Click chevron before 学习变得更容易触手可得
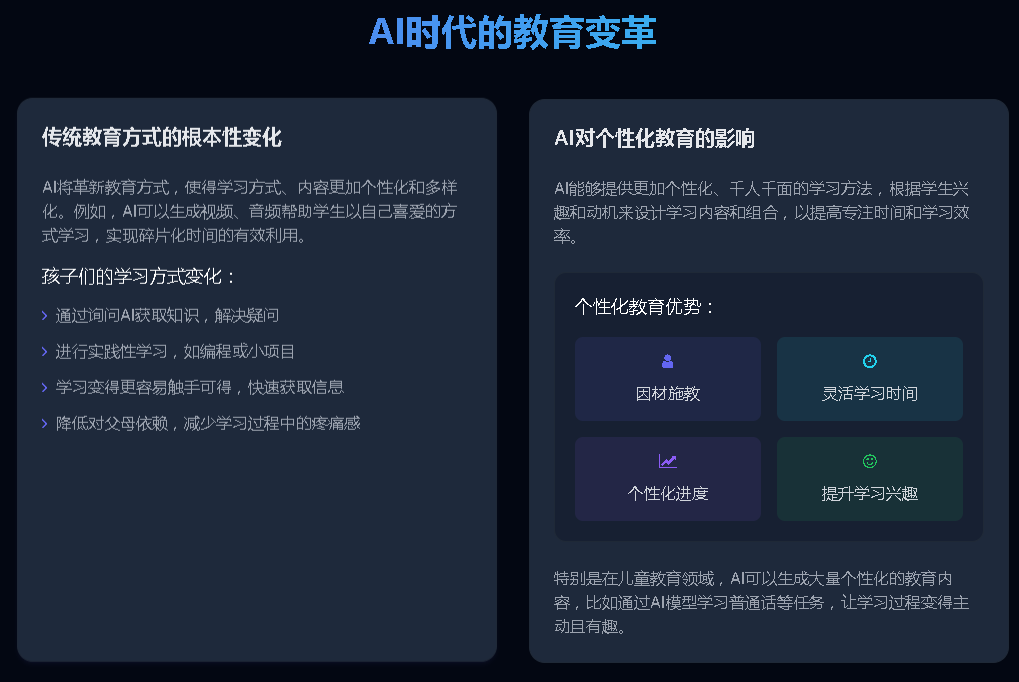The width and height of the screenshot is (1019, 682). coord(44,387)
